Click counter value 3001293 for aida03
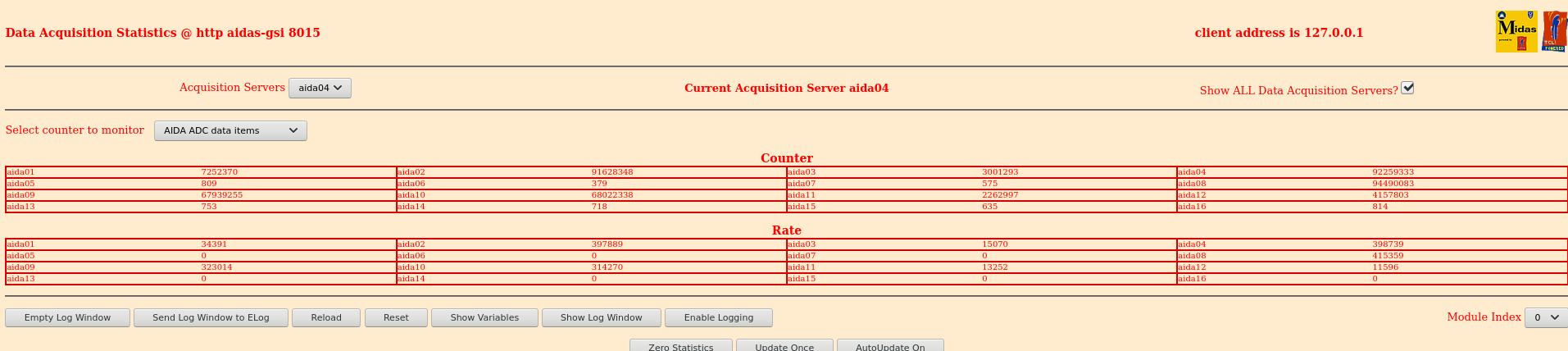The height and width of the screenshot is (351, 1568). click(1000, 172)
